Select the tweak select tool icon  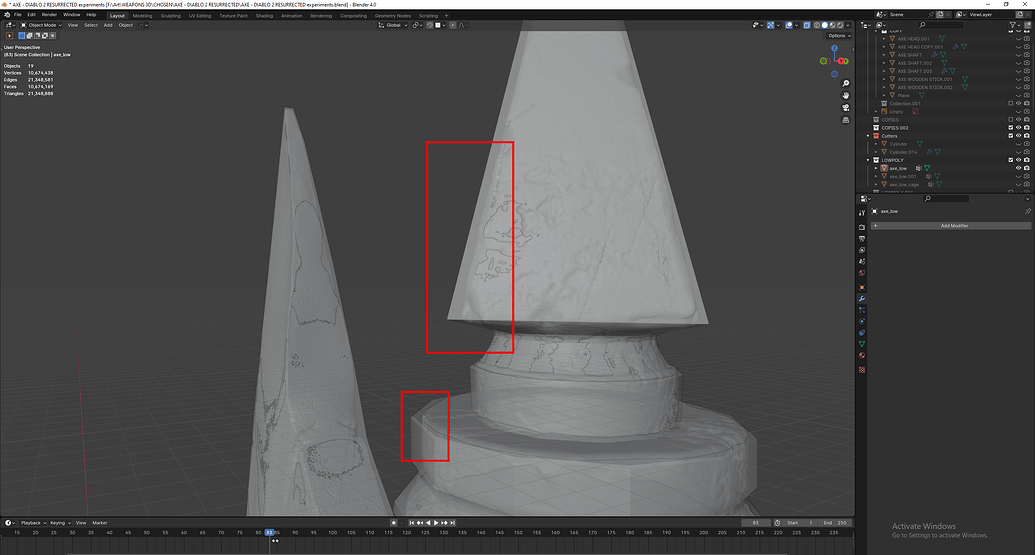tap(9, 36)
